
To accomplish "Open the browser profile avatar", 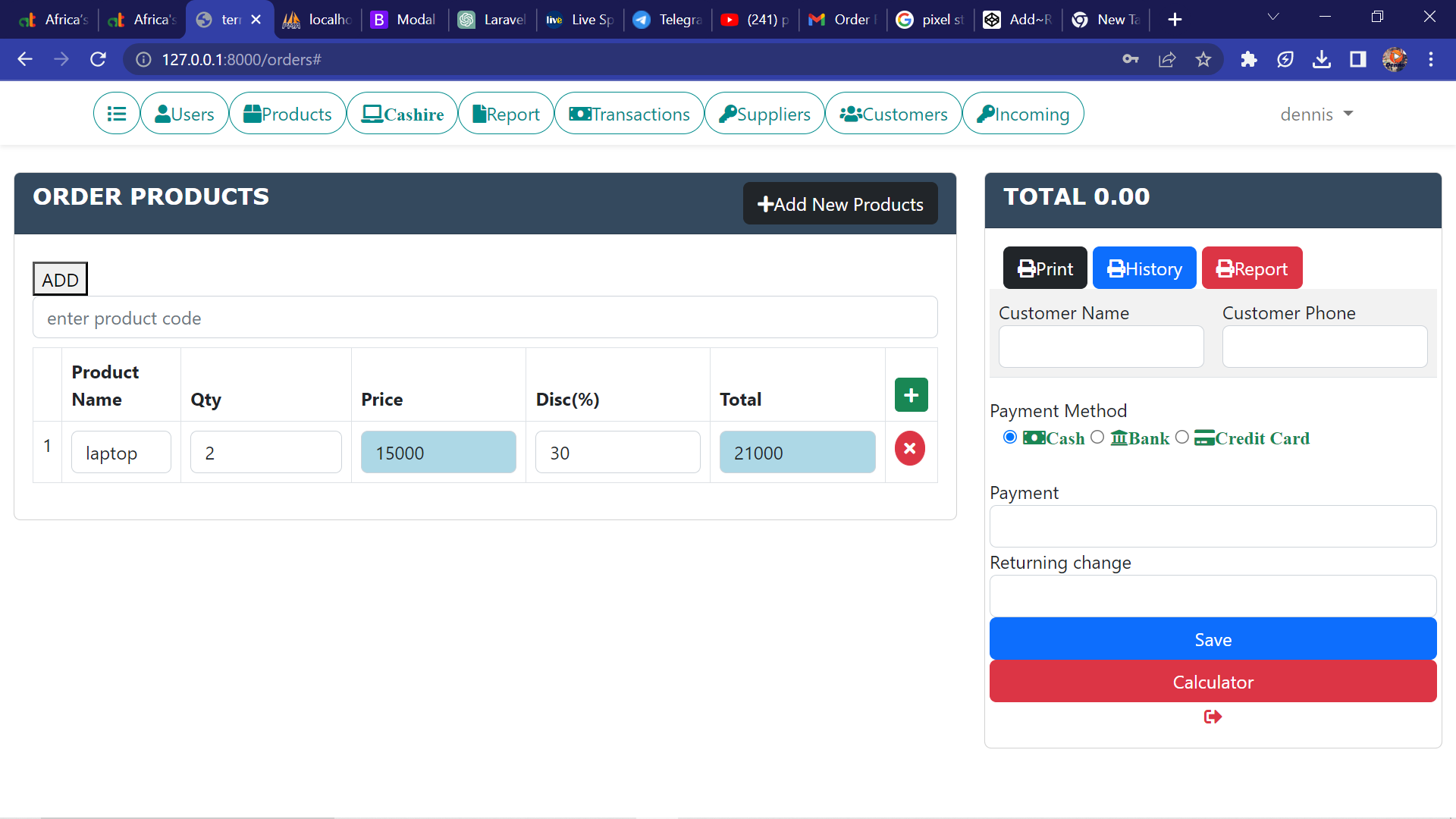I will click(1395, 60).
